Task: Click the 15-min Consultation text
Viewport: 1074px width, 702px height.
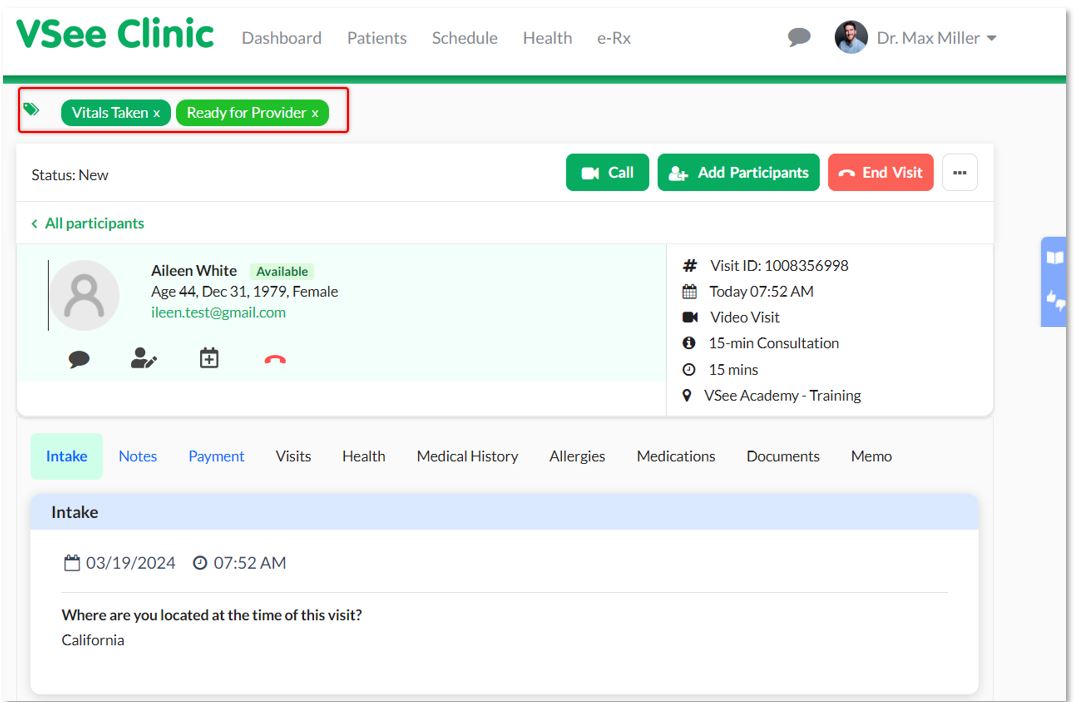Action: tap(774, 343)
